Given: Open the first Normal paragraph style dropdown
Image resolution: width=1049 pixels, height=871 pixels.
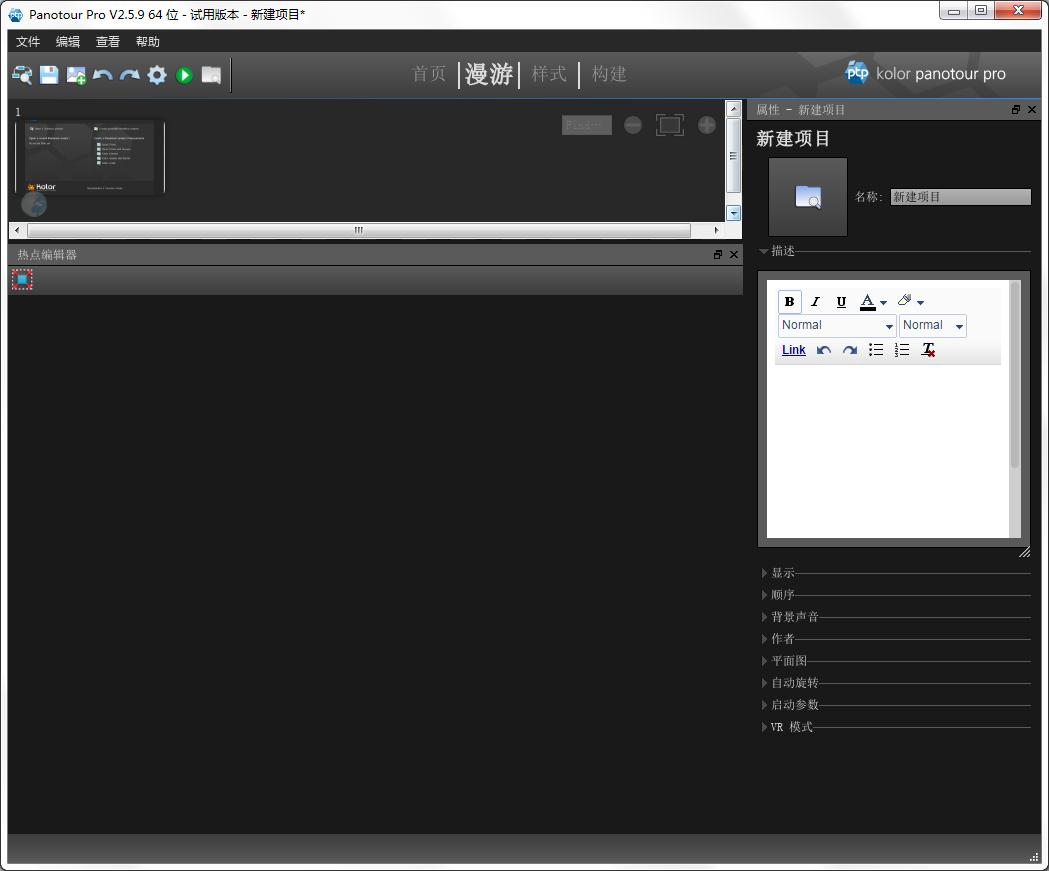Looking at the screenshot, I should pyautogui.click(x=837, y=325).
